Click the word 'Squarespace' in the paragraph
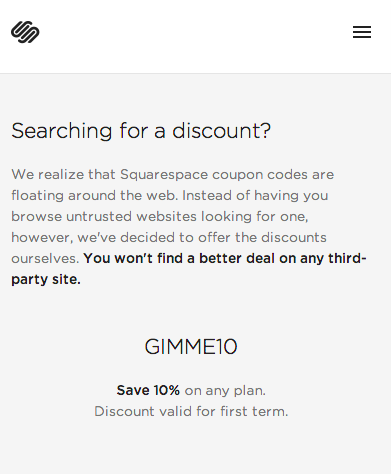The image size is (391, 474). pyautogui.click(x=164, y=175)
